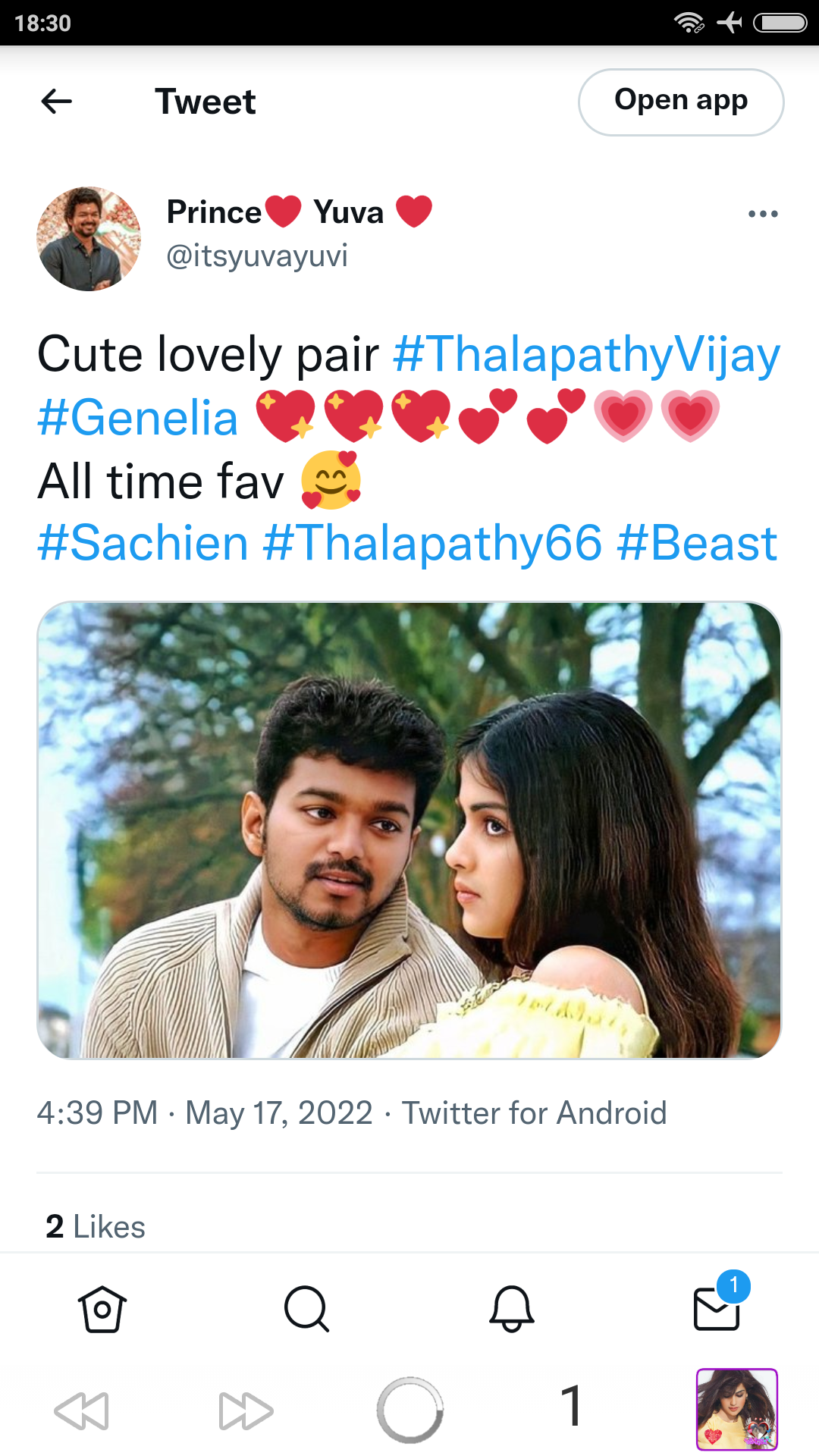Viewport: 819px width, 1456px height.
Task: Open the #Genelia hashtag link
Action: point(138,418)
